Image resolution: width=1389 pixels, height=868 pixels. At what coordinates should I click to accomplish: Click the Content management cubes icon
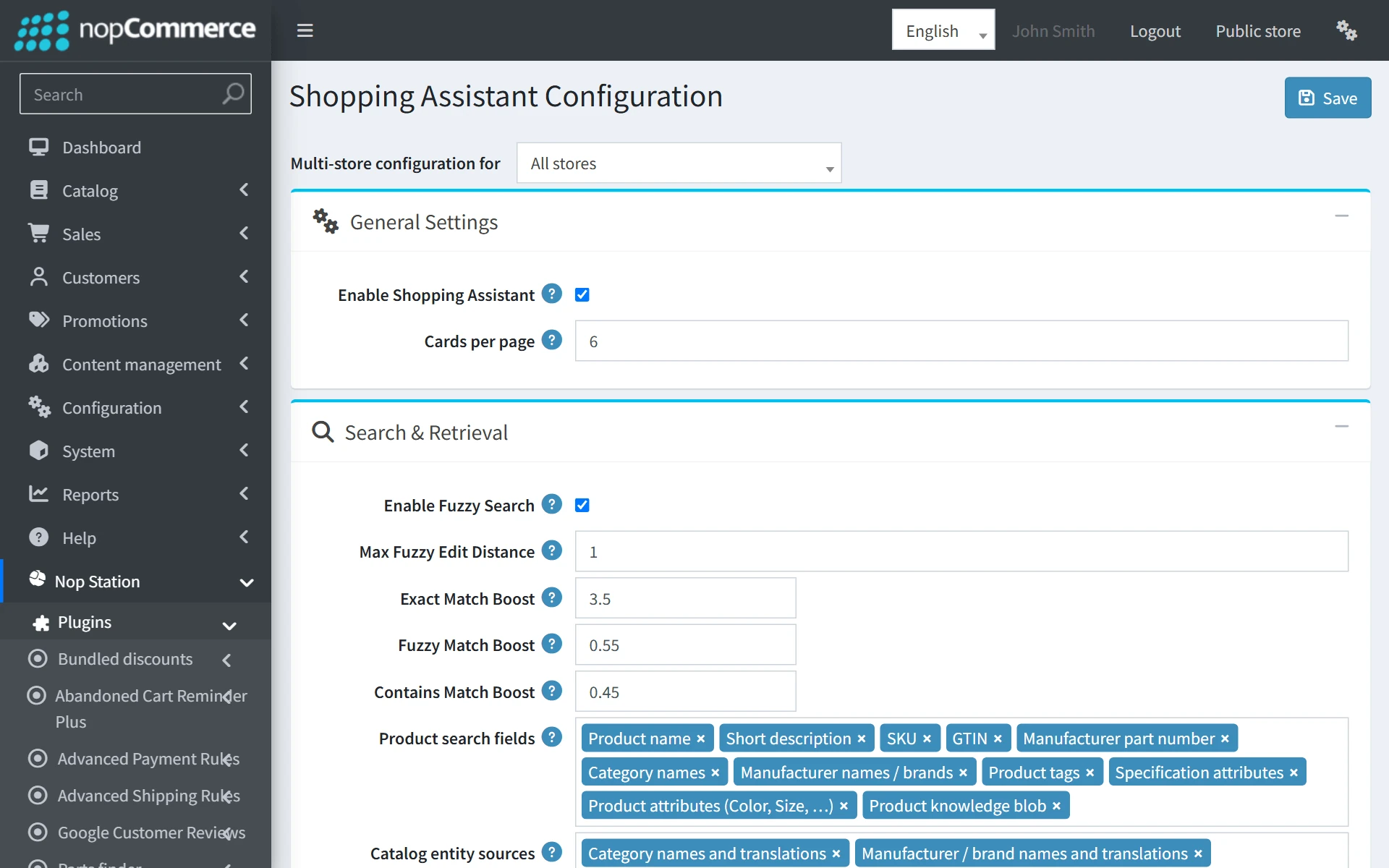(38, 363)
